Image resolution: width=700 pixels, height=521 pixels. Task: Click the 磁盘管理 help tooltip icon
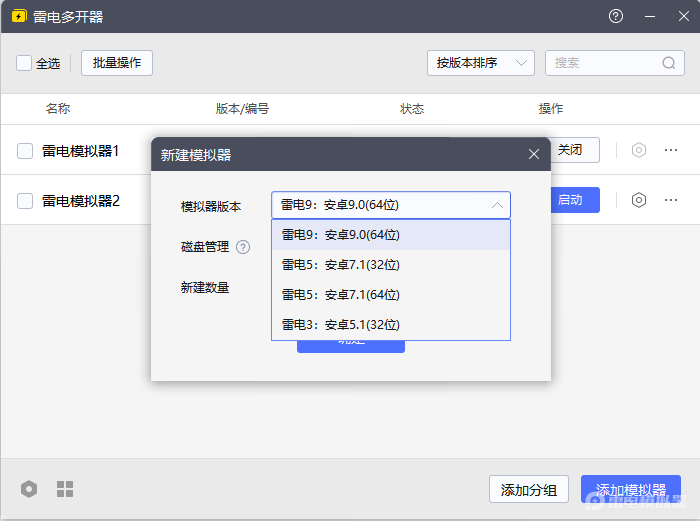pos(243,247)
